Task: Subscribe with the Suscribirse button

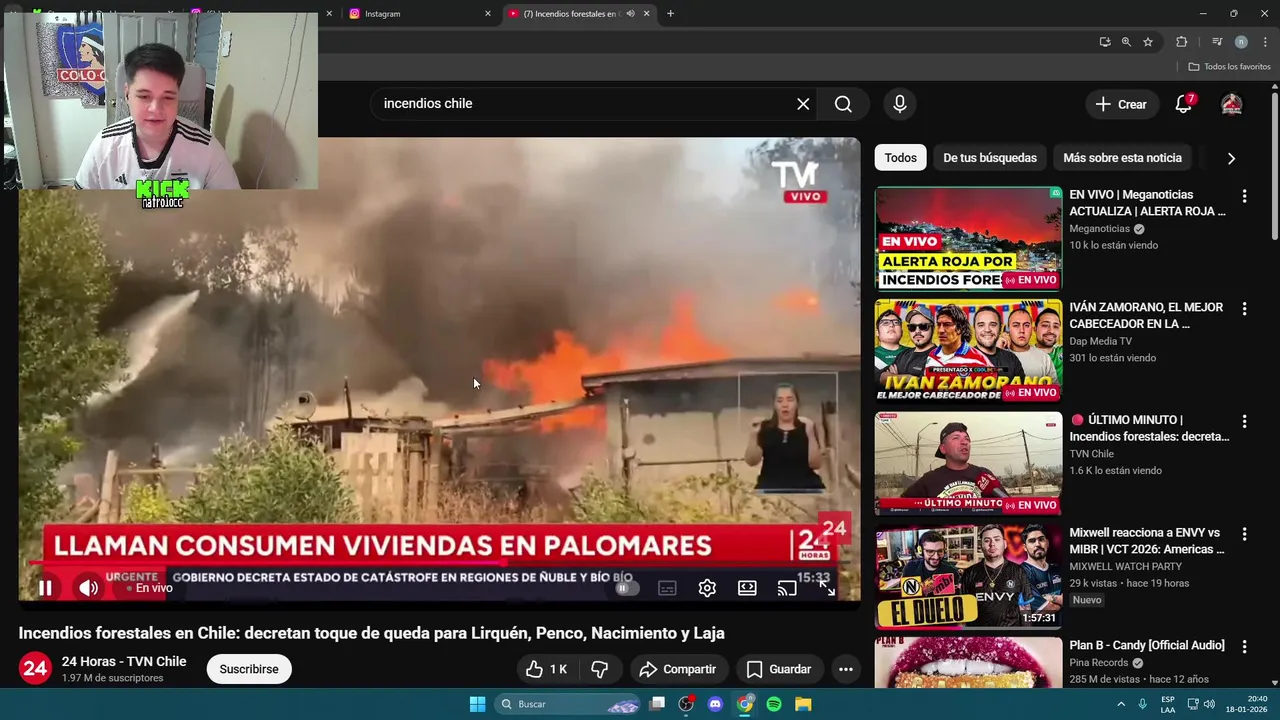Action: [249, 669]
